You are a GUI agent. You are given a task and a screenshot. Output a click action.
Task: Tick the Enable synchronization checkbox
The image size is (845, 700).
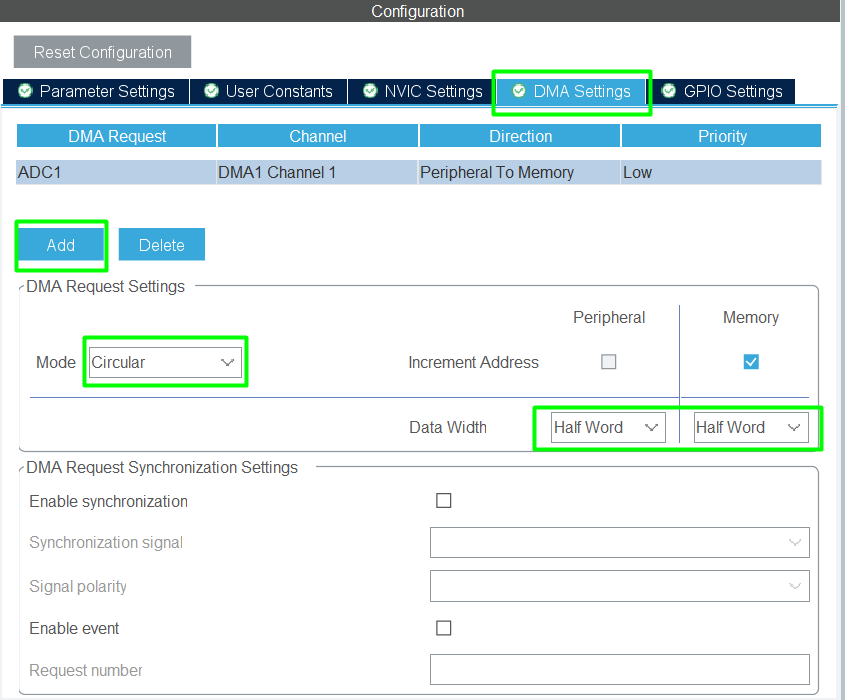(x=444, y=501)
